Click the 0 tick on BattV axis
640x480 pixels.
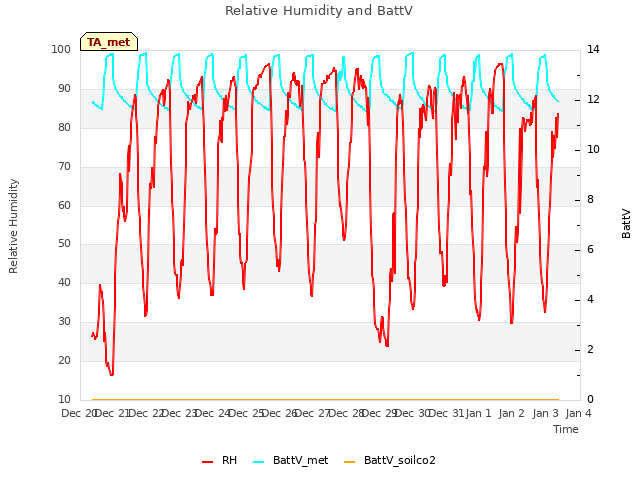(x=590, y=400)
